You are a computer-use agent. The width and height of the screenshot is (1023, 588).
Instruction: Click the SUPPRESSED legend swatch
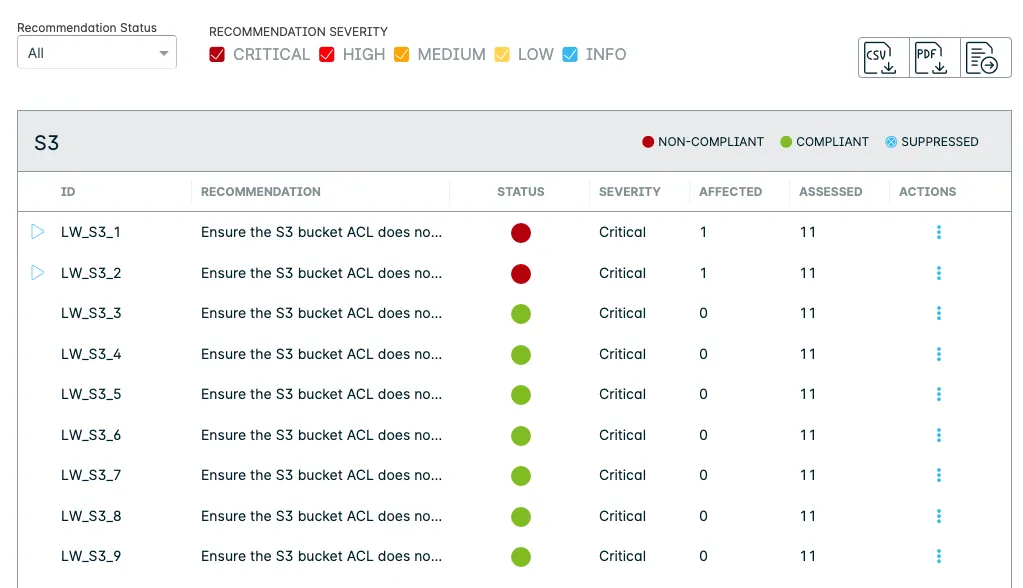click(891, 142)
